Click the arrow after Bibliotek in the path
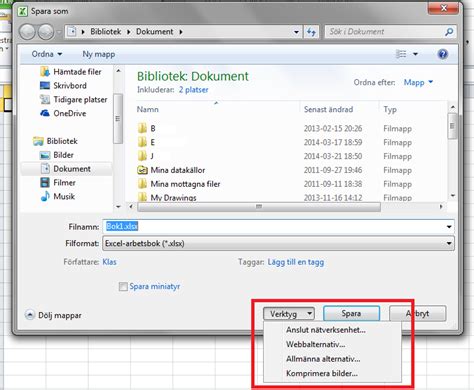The image size is (474, 390). coord(128,32)
